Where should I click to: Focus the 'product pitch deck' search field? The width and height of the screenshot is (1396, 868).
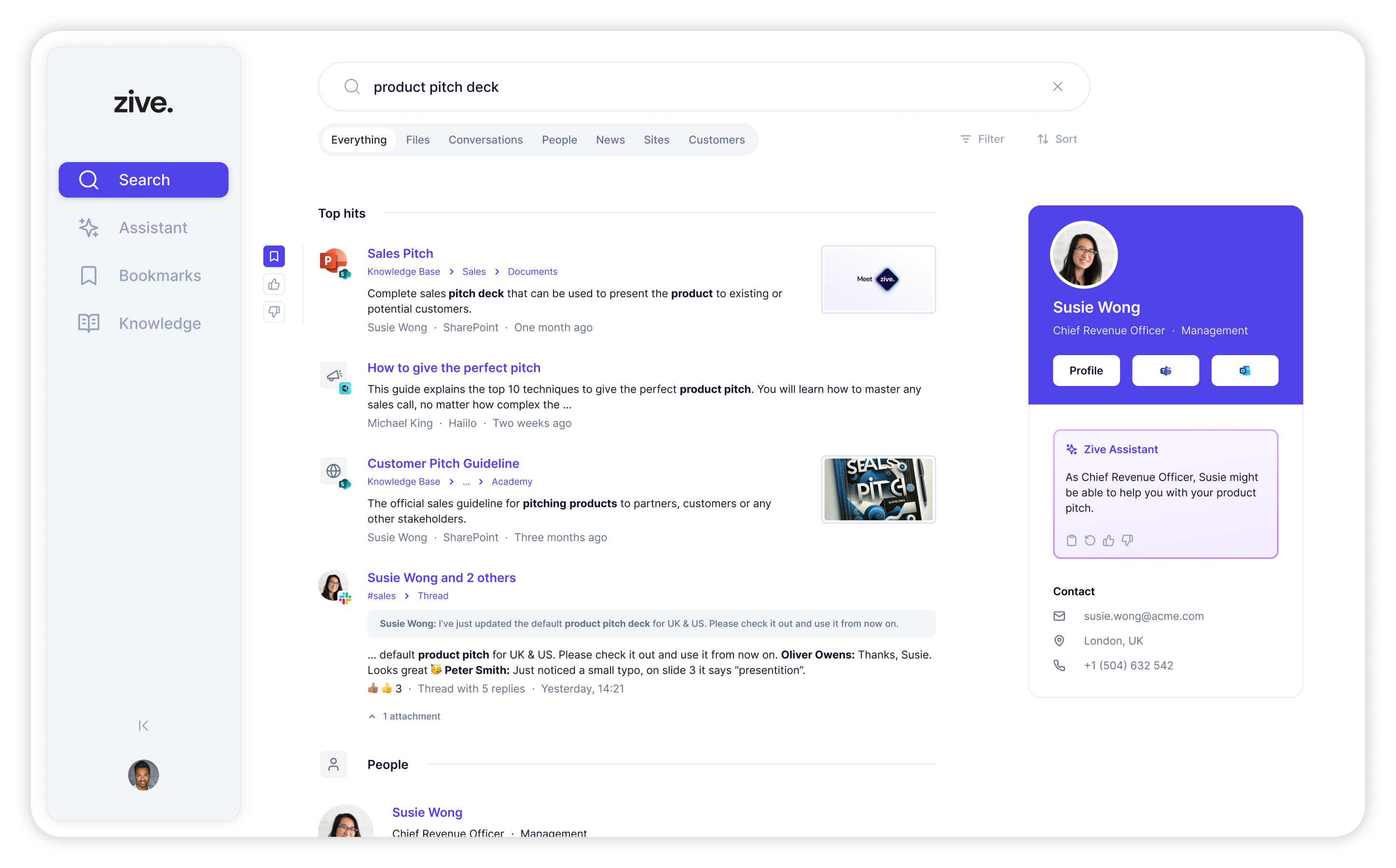tap(704, 87)
